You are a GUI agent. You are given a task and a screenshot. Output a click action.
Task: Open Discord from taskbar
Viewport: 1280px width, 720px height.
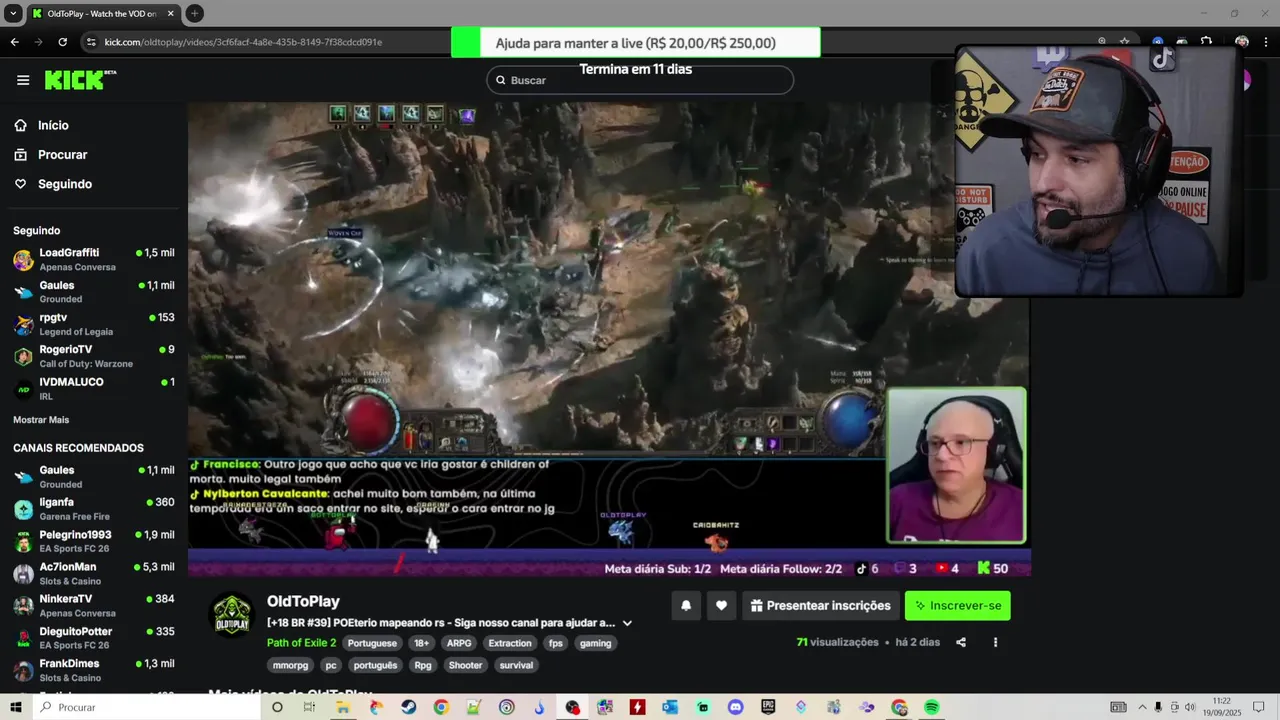click(736, 707)
